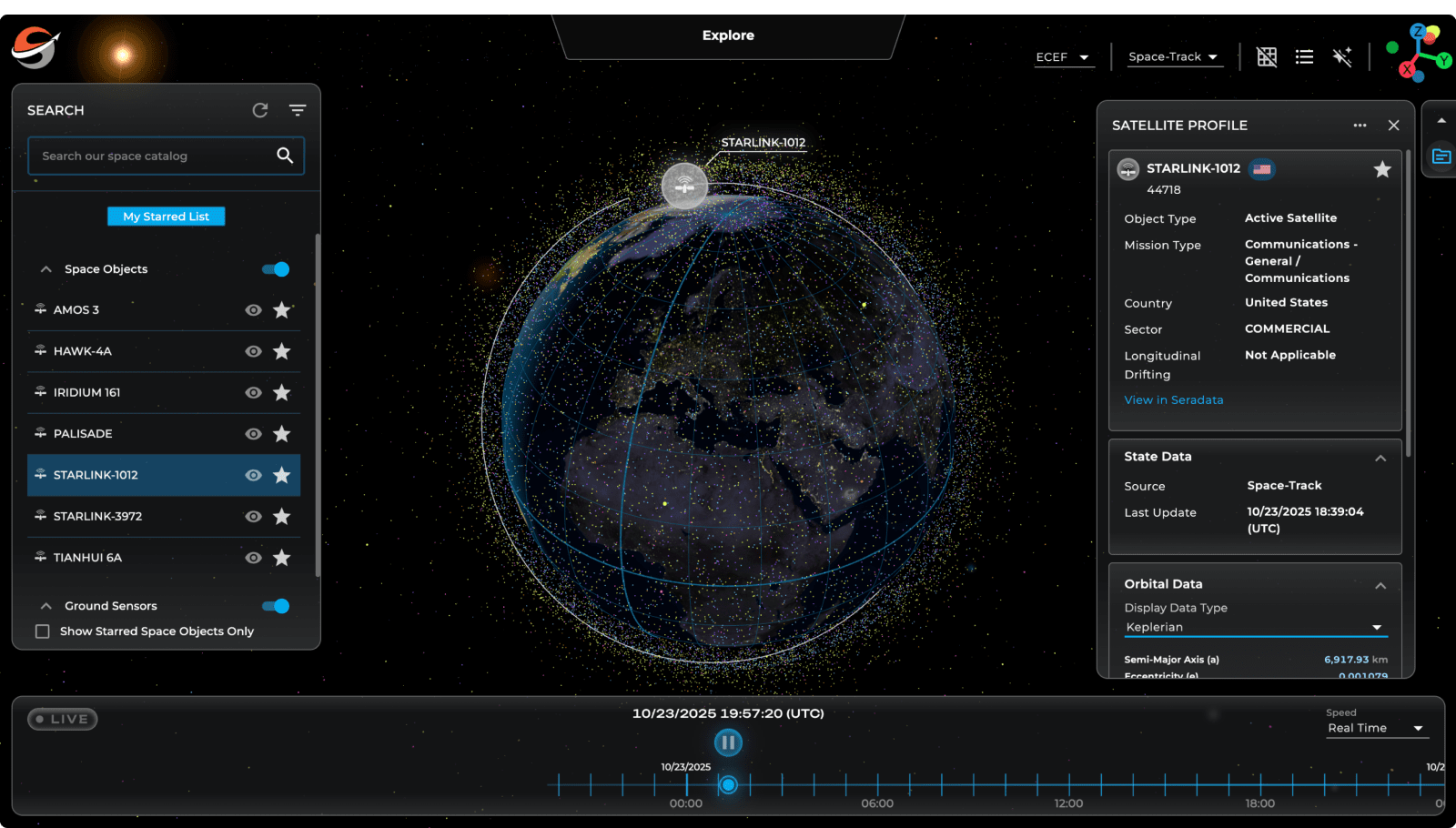The height and width of the screenshot is (828, 1456).
Task: Refresh the search results list
Action: click(260, 110)
